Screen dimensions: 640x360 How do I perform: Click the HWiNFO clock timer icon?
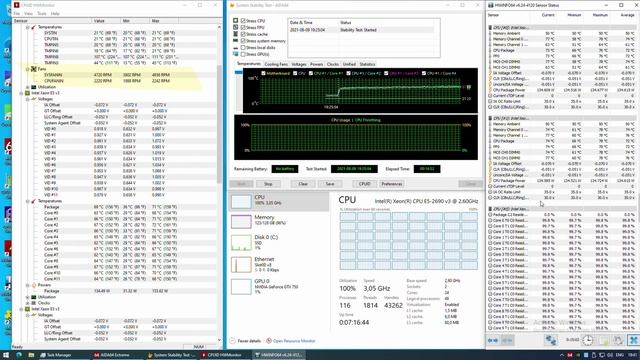point(587,340)
